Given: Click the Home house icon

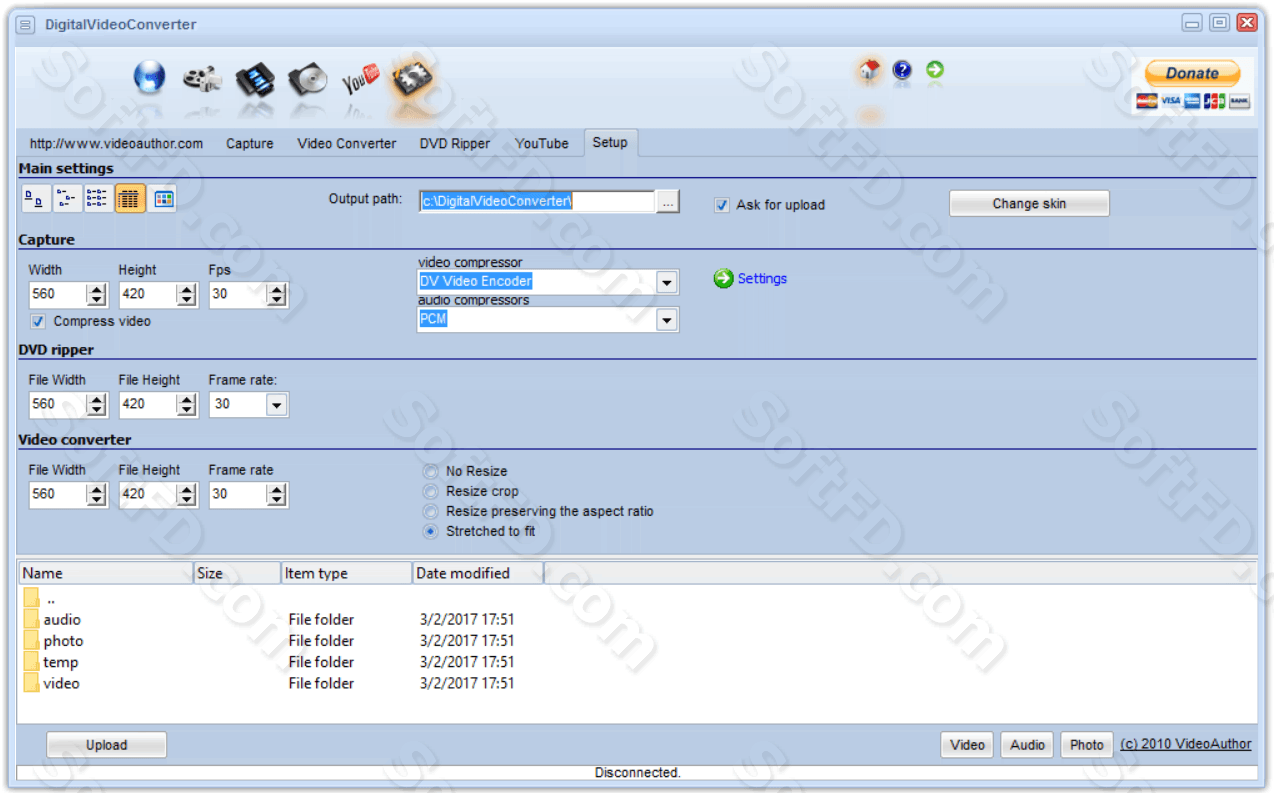Looking at the screenshot, I should click(869, 70).
